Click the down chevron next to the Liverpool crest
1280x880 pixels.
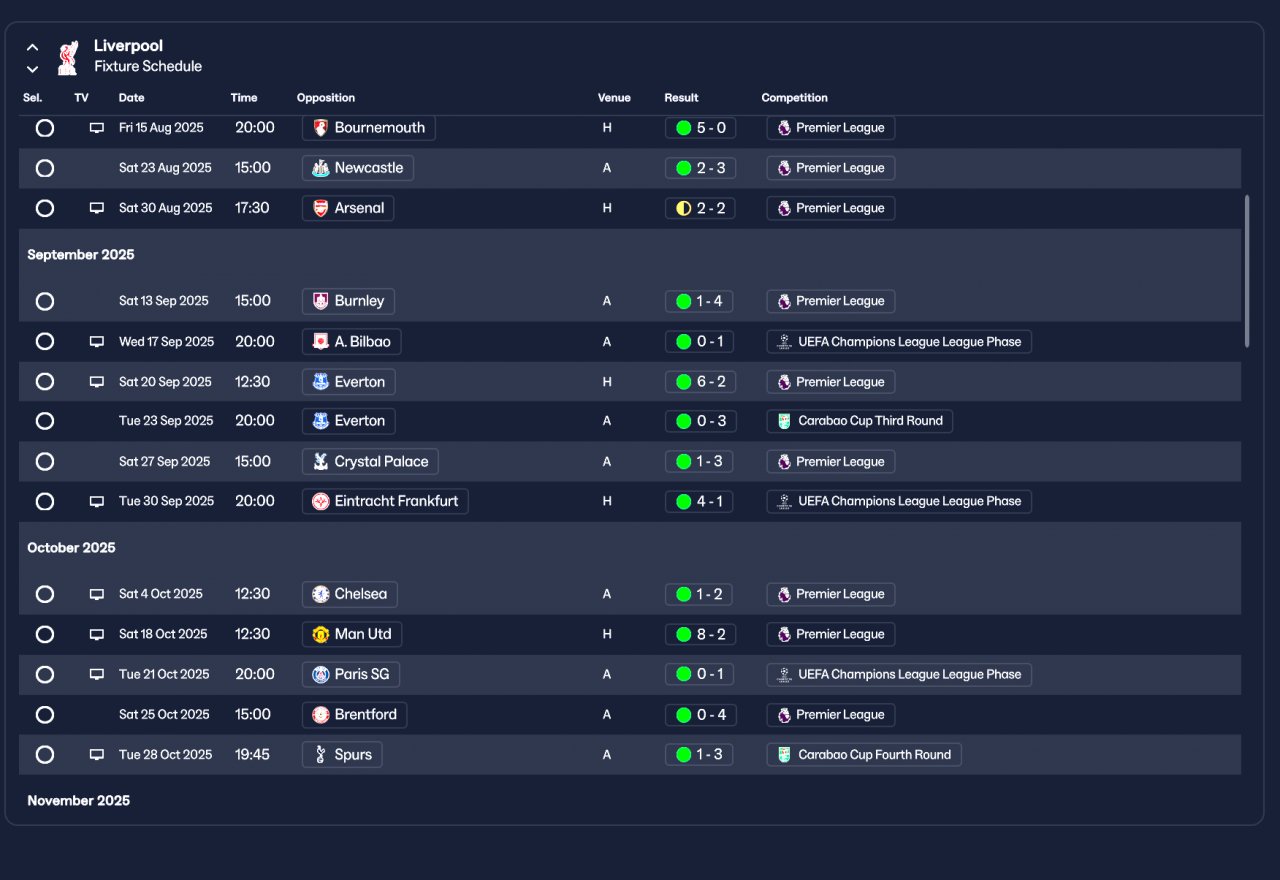pyautogui.click(x=33, y=69)
